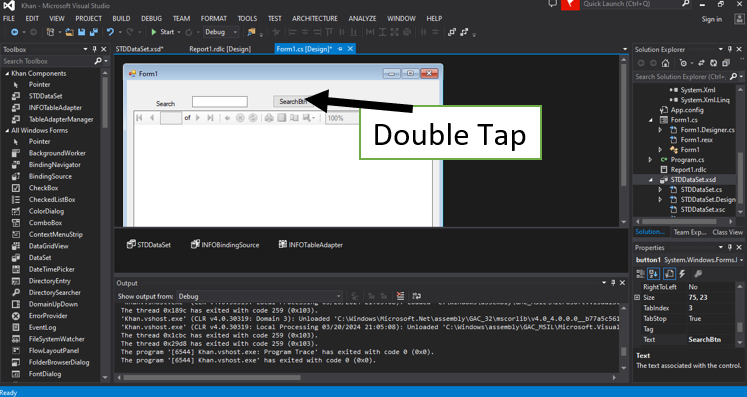Click the first page icon in report viewer
The width and height of the screenshot is (747, 397).
click(x=139, y=118)
